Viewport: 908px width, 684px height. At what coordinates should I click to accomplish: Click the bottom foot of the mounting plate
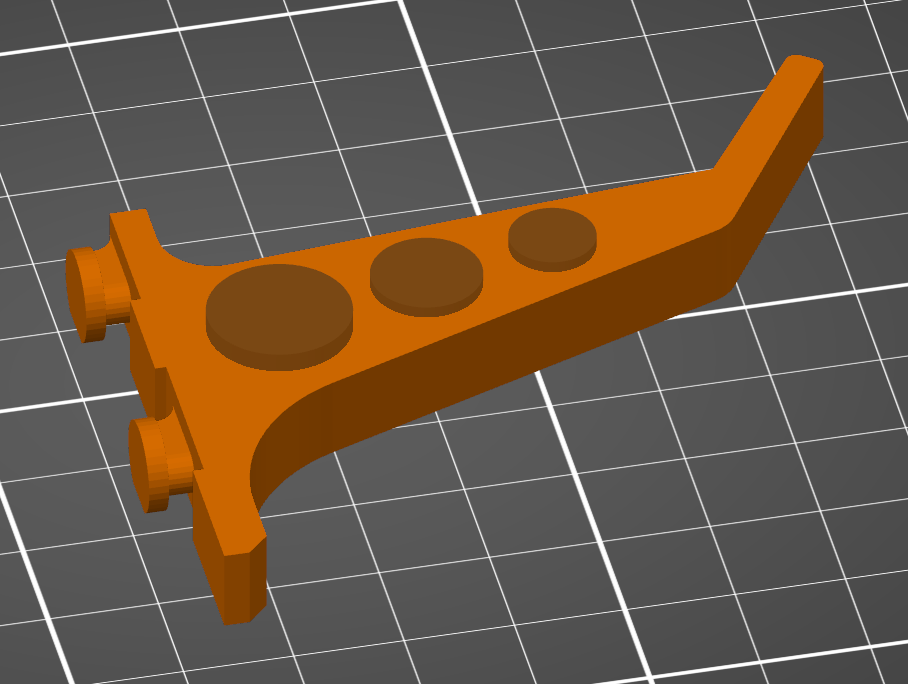[238, 580]
